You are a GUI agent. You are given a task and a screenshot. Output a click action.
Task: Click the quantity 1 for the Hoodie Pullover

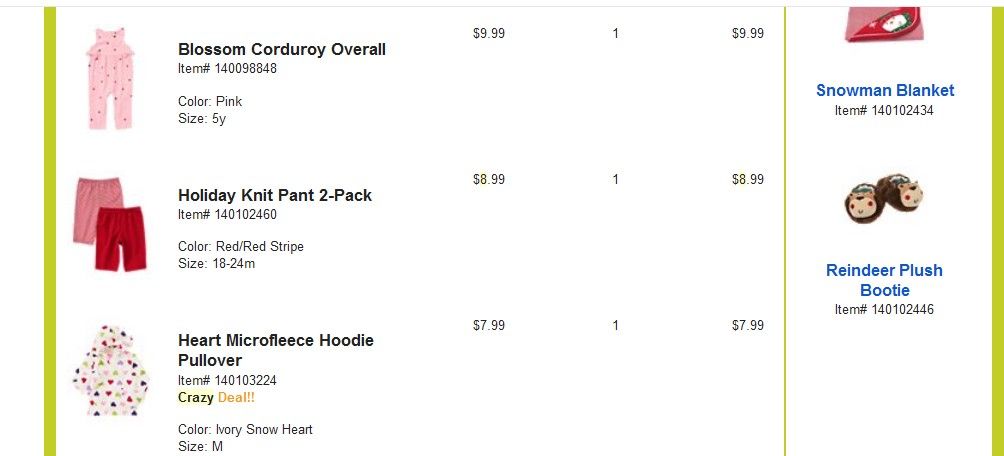615,325
